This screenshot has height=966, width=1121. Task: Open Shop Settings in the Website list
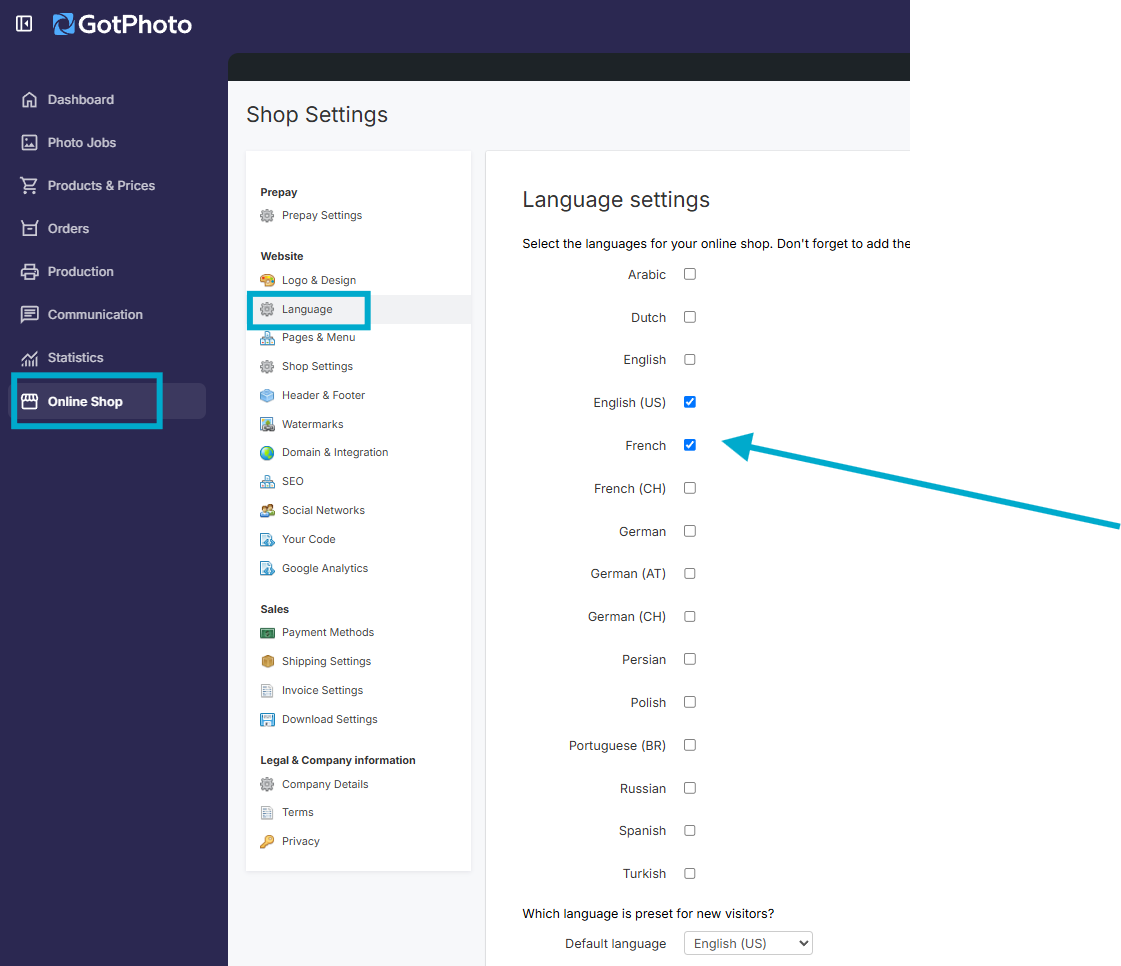(317, 366)
